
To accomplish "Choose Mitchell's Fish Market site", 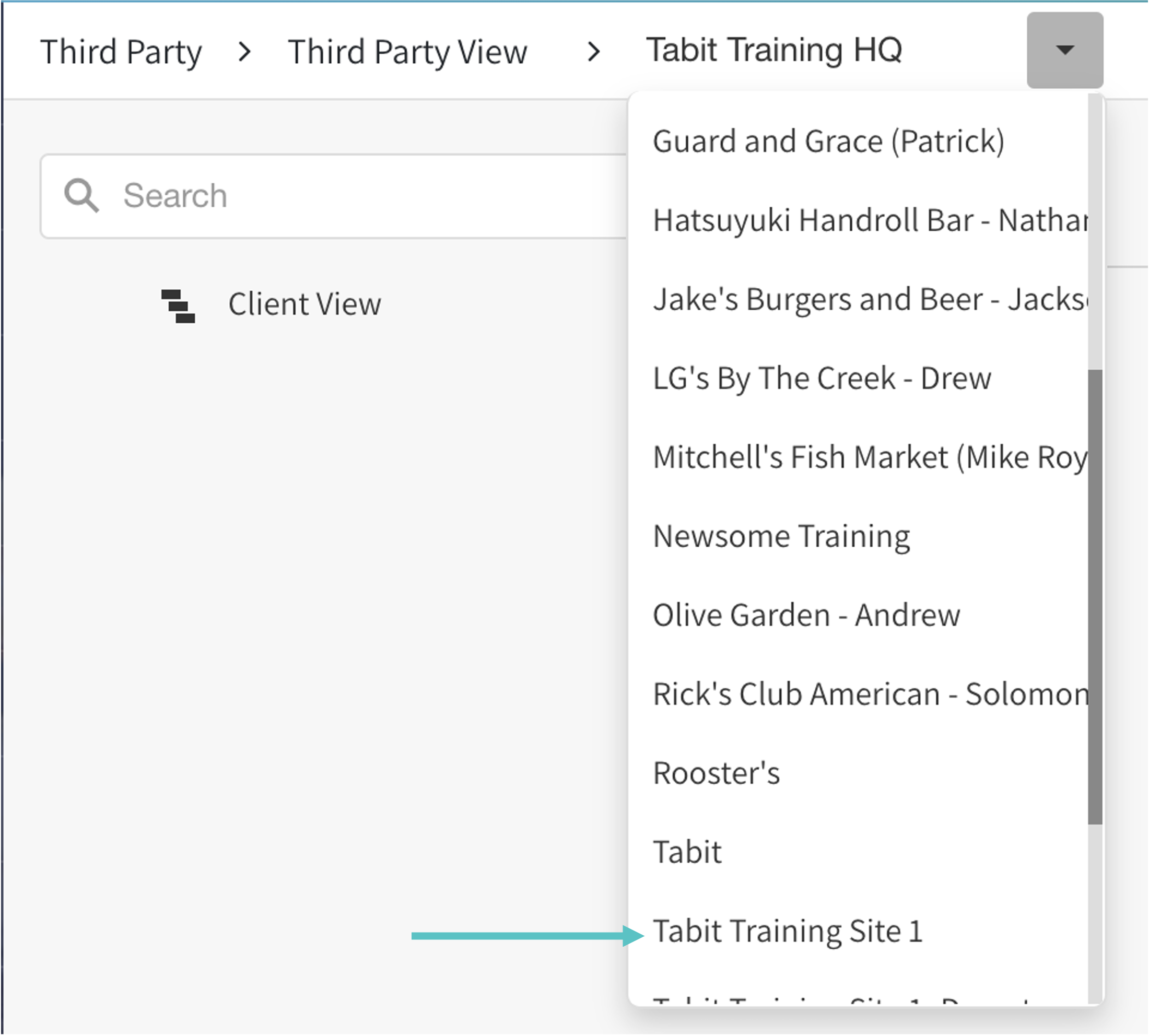I will 870,457.
